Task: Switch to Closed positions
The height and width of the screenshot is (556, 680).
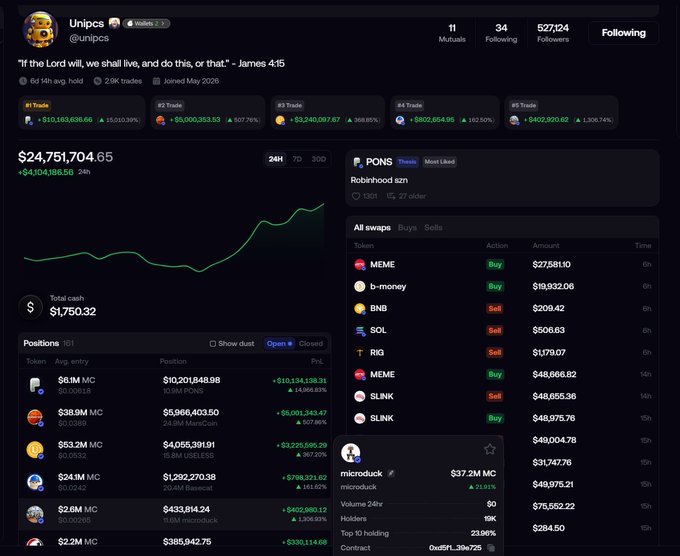Action: tap(311, 343)
